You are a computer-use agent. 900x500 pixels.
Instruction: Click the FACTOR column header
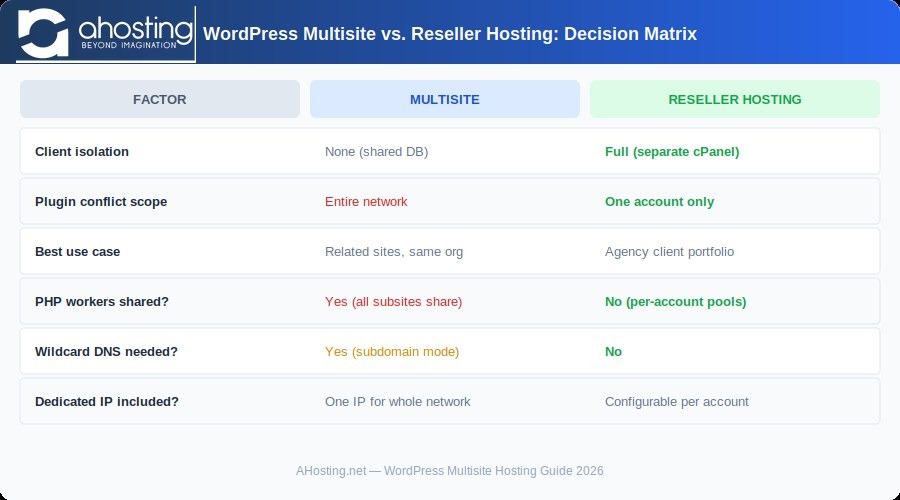click(x=160, y=99)
